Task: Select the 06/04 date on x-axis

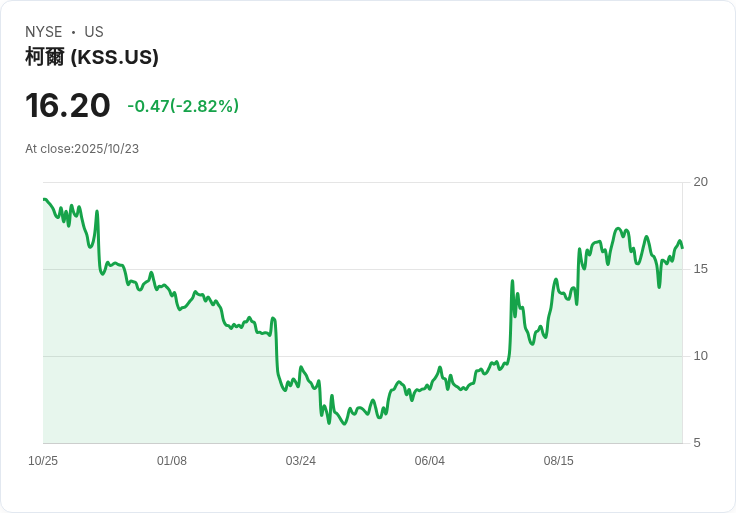Action: coord(430,461)
